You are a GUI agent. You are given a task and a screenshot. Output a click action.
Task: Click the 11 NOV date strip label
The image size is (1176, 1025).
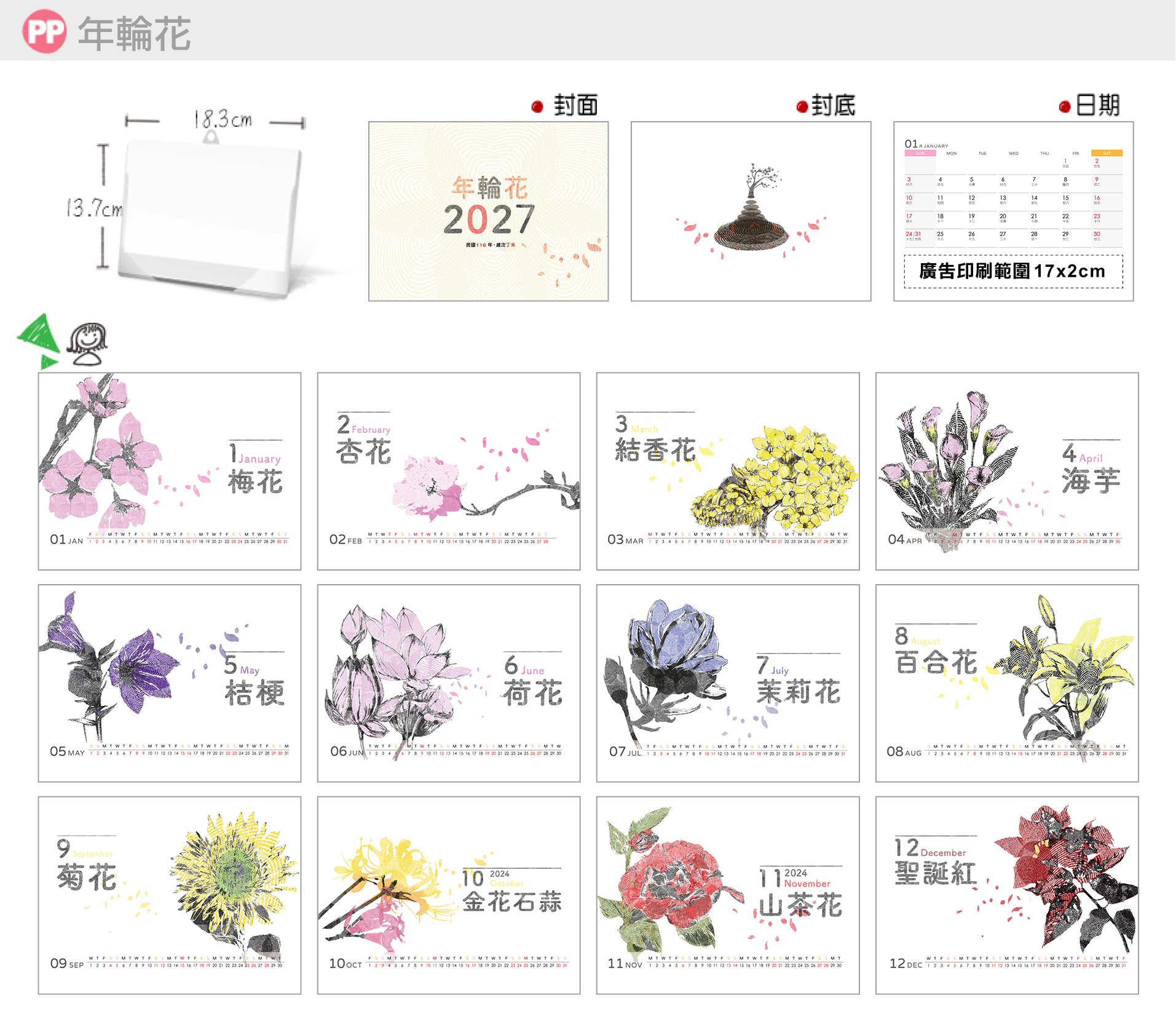tap(625, 964)
